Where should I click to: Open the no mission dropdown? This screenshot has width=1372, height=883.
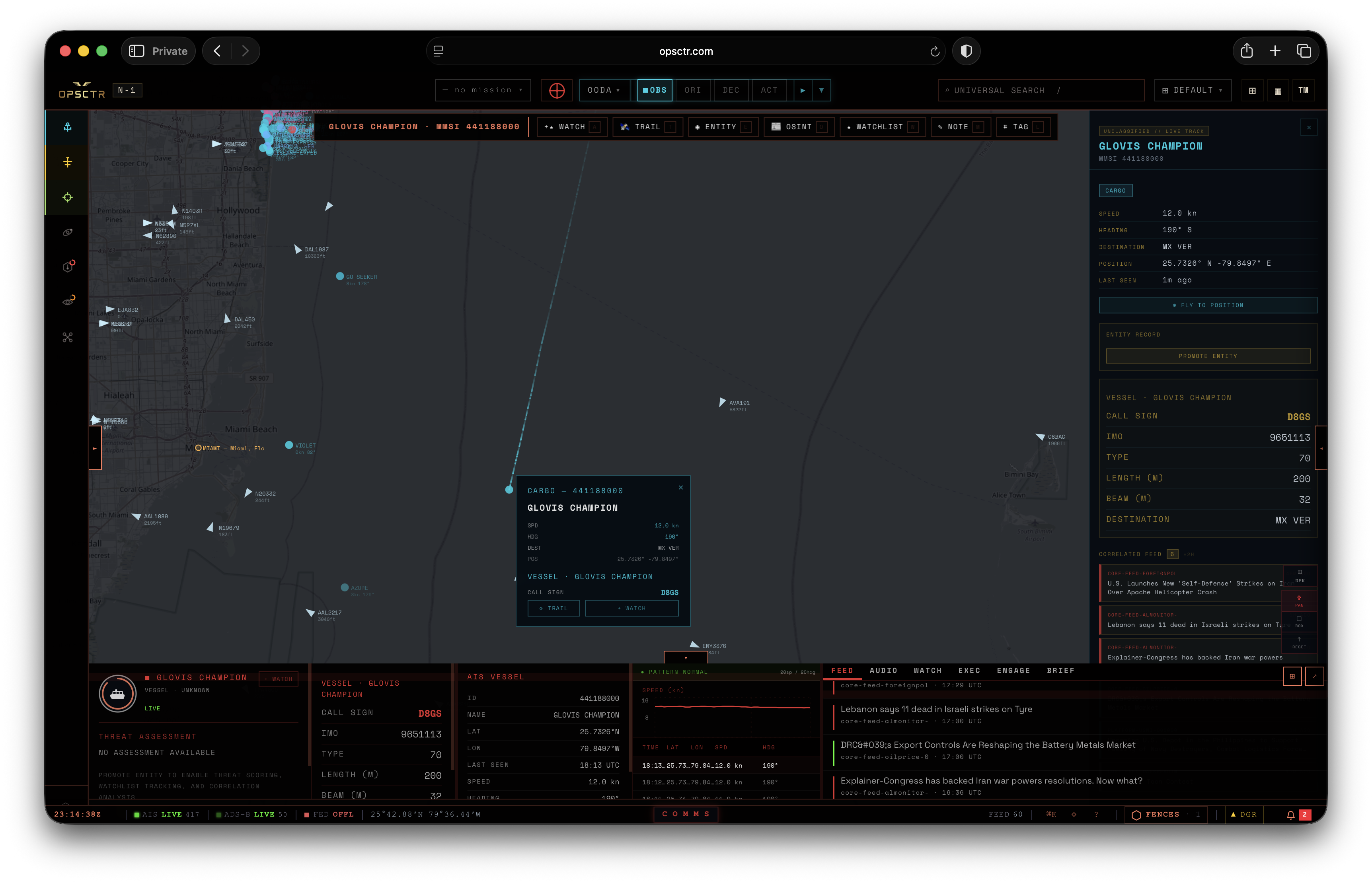point(482,90)
